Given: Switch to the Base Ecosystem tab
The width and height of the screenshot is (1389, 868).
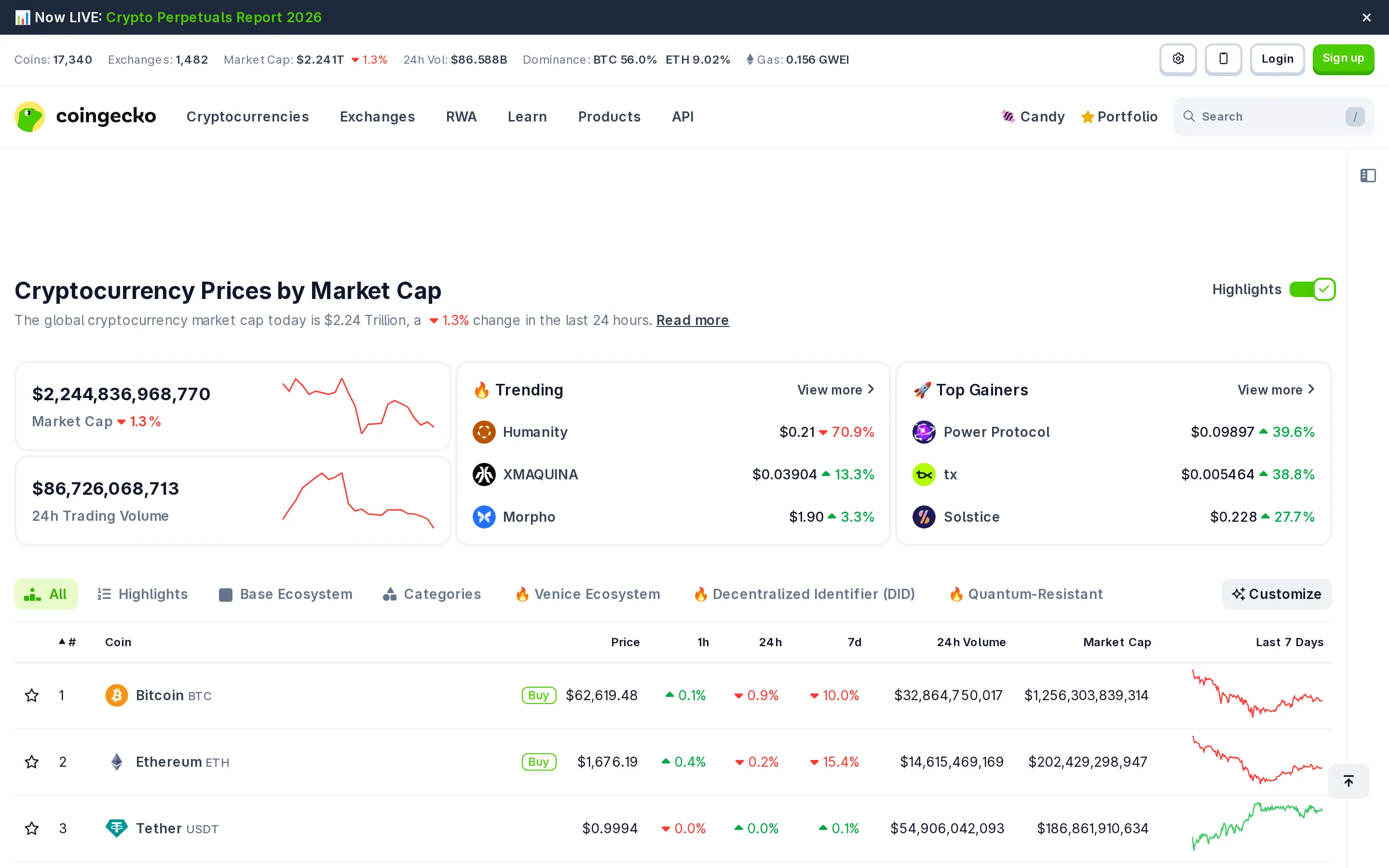Looking at the screenshot, I should [x=285, y=594].
